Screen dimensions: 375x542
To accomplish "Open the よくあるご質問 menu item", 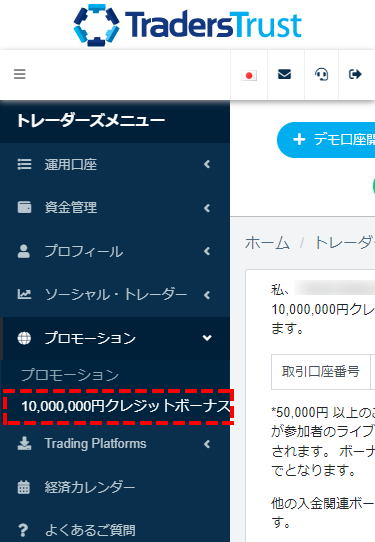I will pyautogui.click(x=115, y=530).
